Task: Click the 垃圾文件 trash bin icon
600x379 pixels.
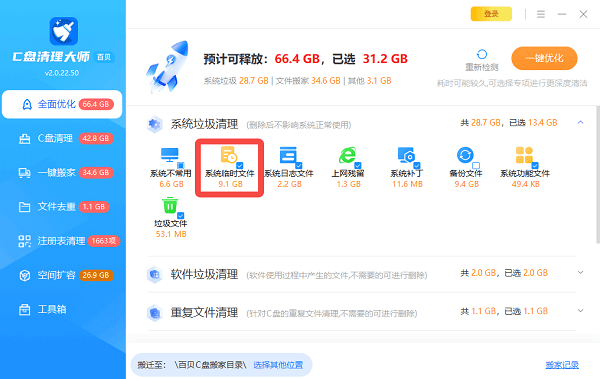Action: click(x=170, y=205)
